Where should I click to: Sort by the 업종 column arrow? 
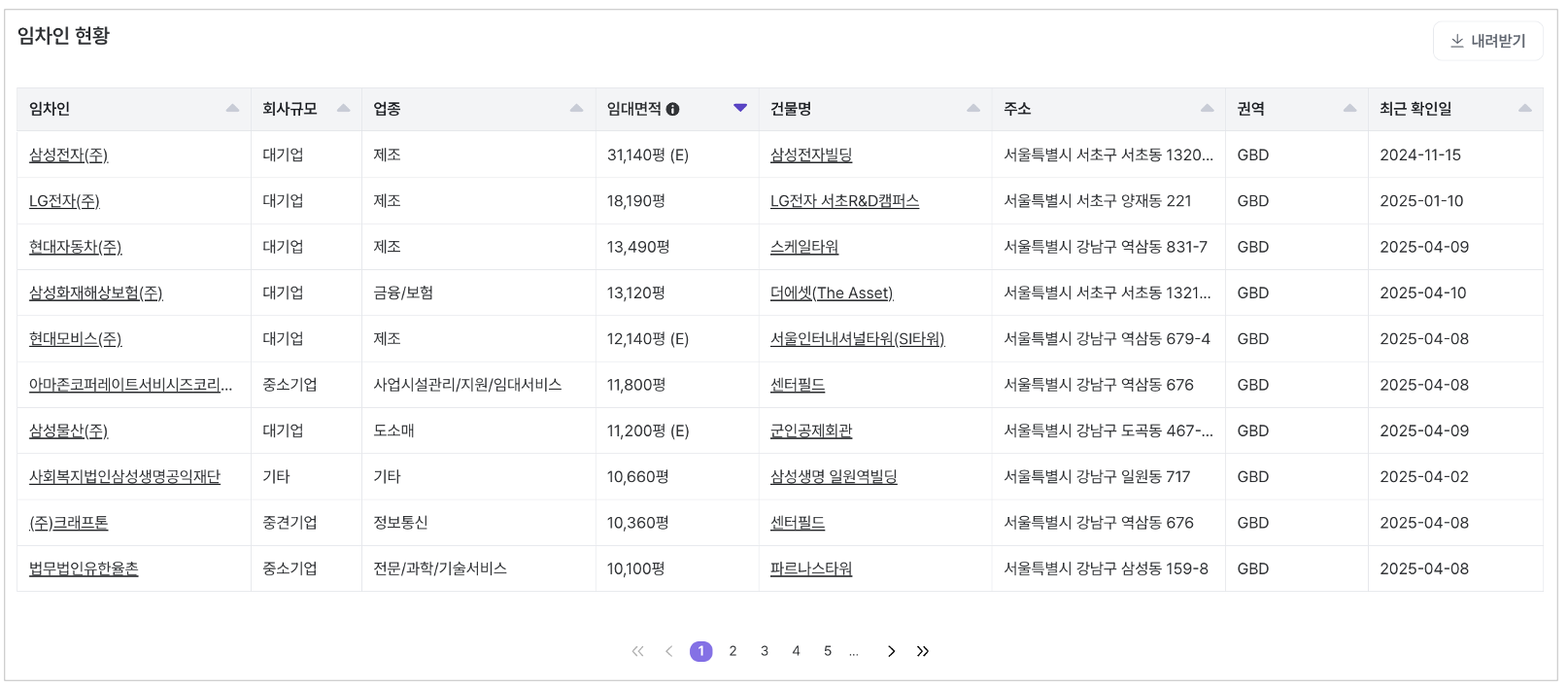(576, 109)
